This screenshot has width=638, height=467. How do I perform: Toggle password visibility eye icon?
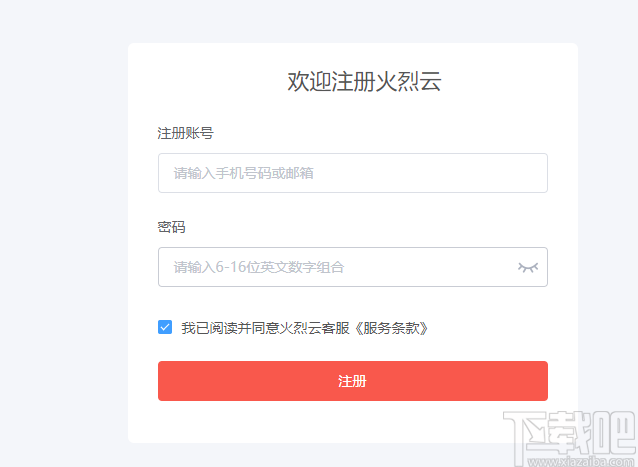click(x=527, y=267)
